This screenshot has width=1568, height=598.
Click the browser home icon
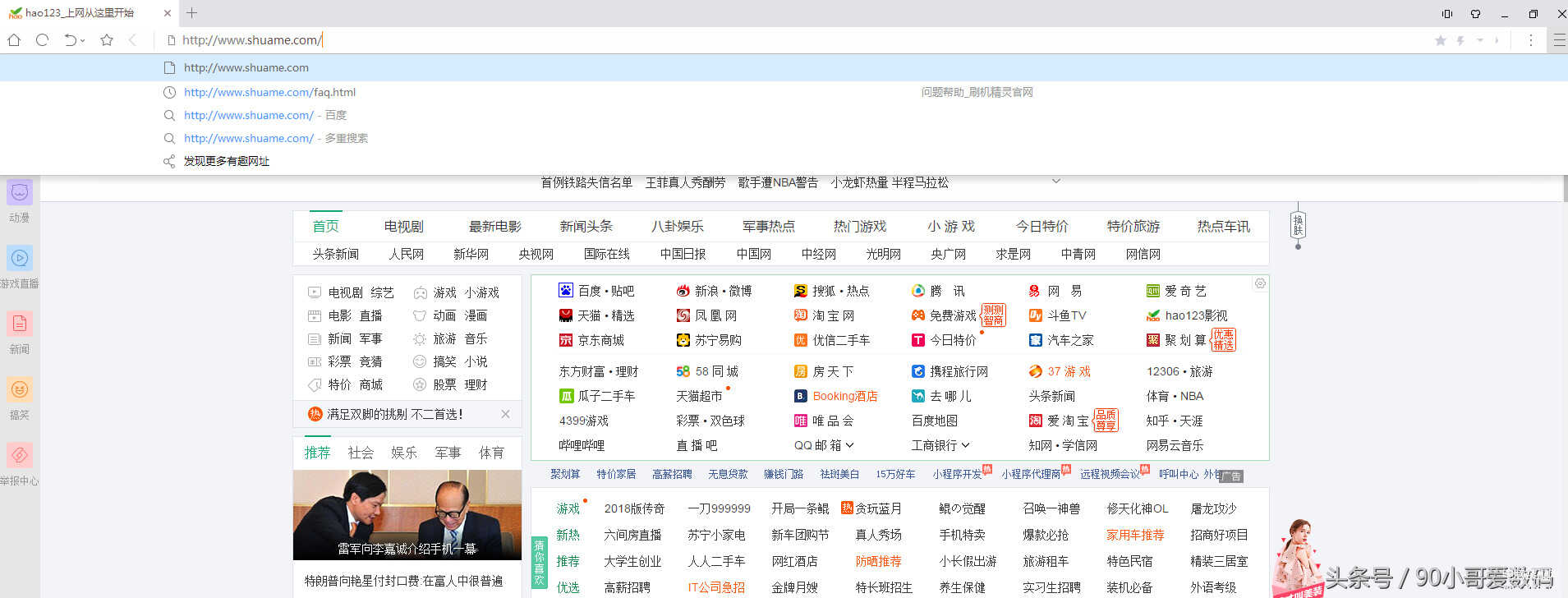14,39
